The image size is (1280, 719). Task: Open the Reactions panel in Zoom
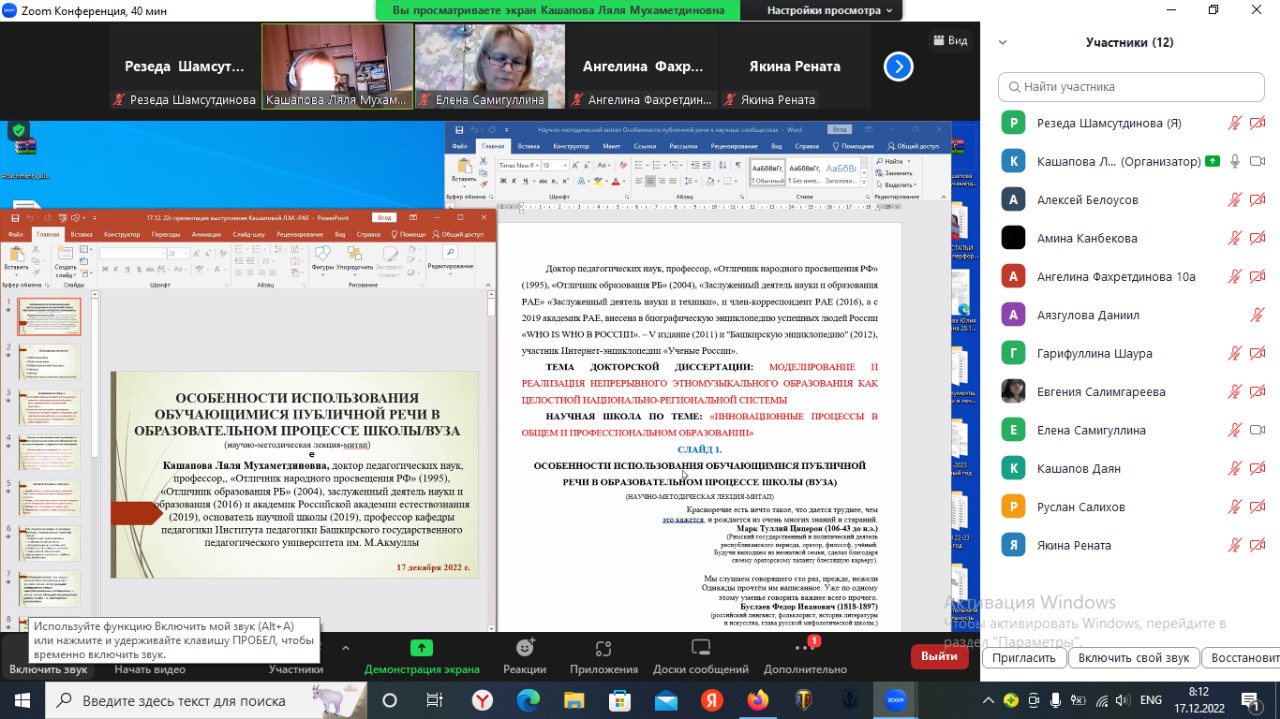(524, 656)
